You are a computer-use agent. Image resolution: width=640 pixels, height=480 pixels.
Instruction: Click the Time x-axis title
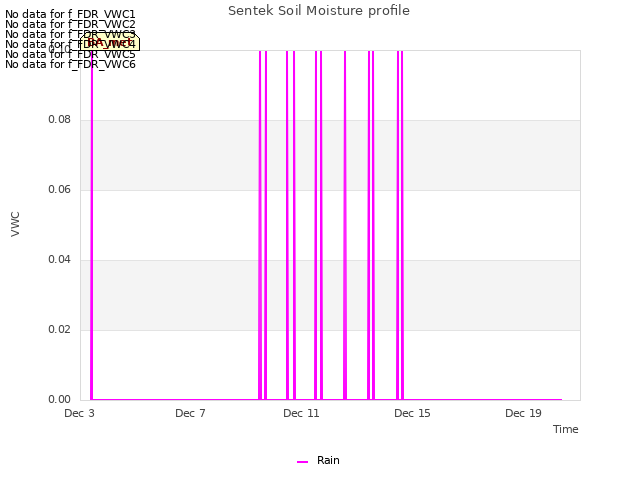(x=566, y=429)
